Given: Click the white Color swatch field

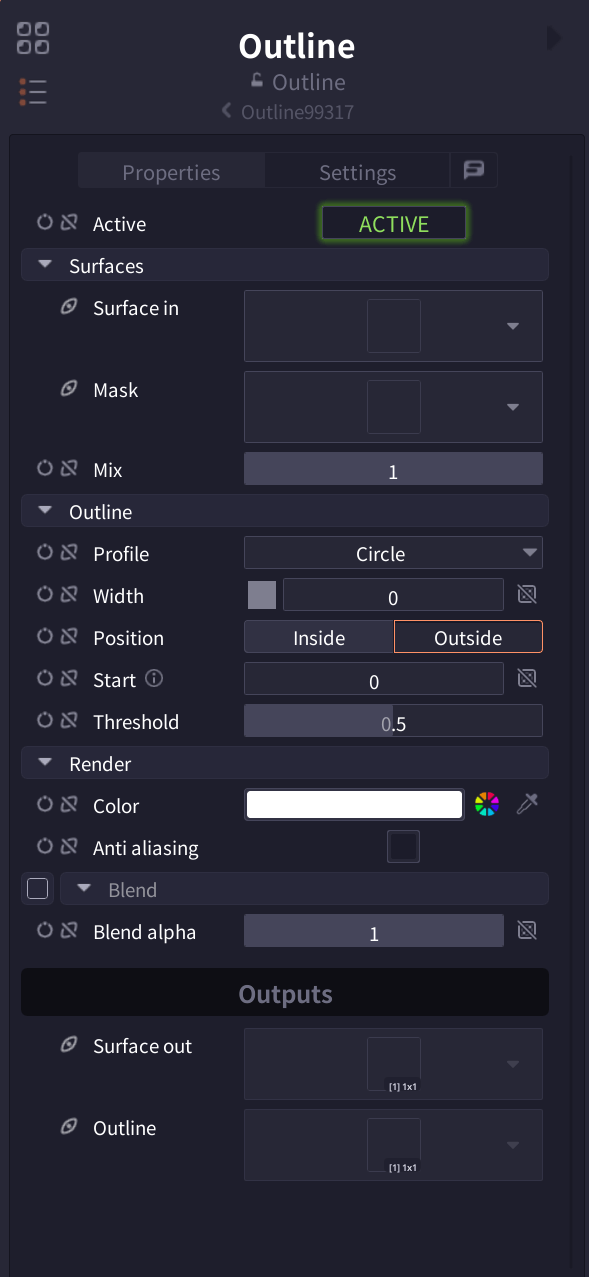Looking at the screenshot, I should coord(353,803).
